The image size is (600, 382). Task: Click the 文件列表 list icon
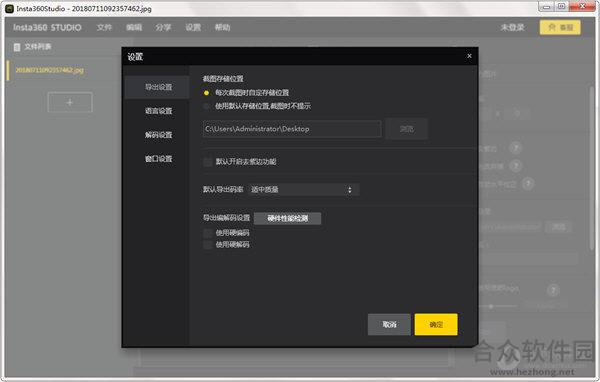tap(17, 47)
